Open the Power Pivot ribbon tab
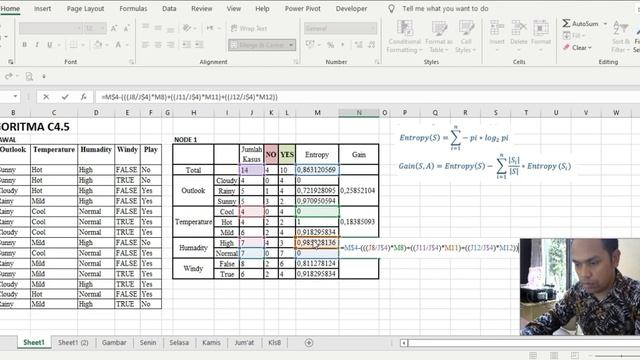Viewport: 640px width, 360px height. click(302, 9)
